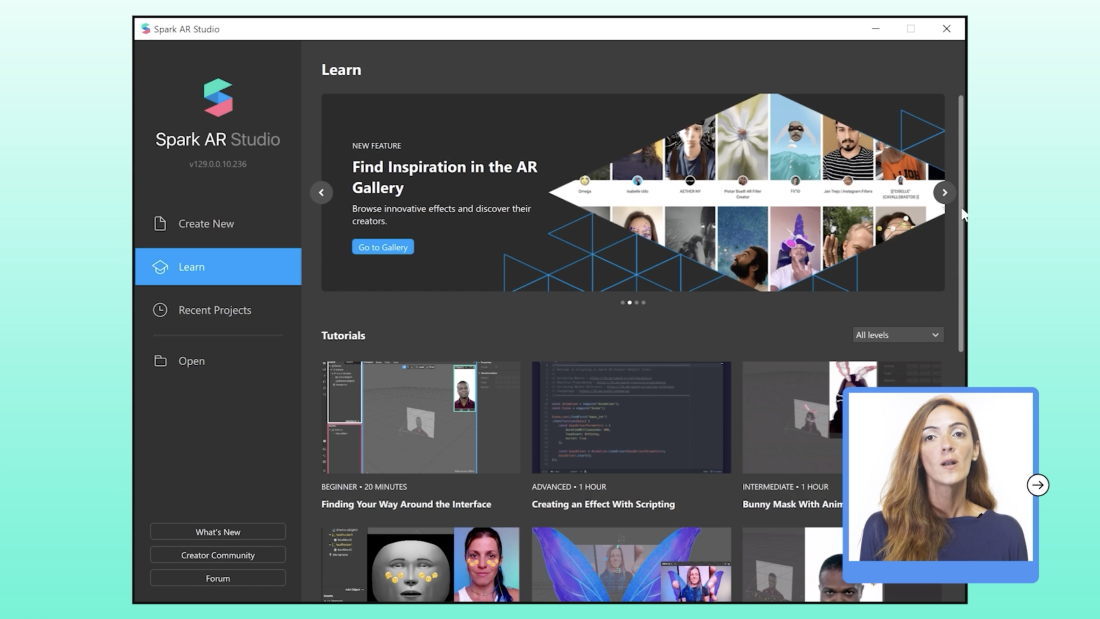This screenshot has width=1100, height=619.
Task: Click the Learn graduation cap icon
Action: 160,267
